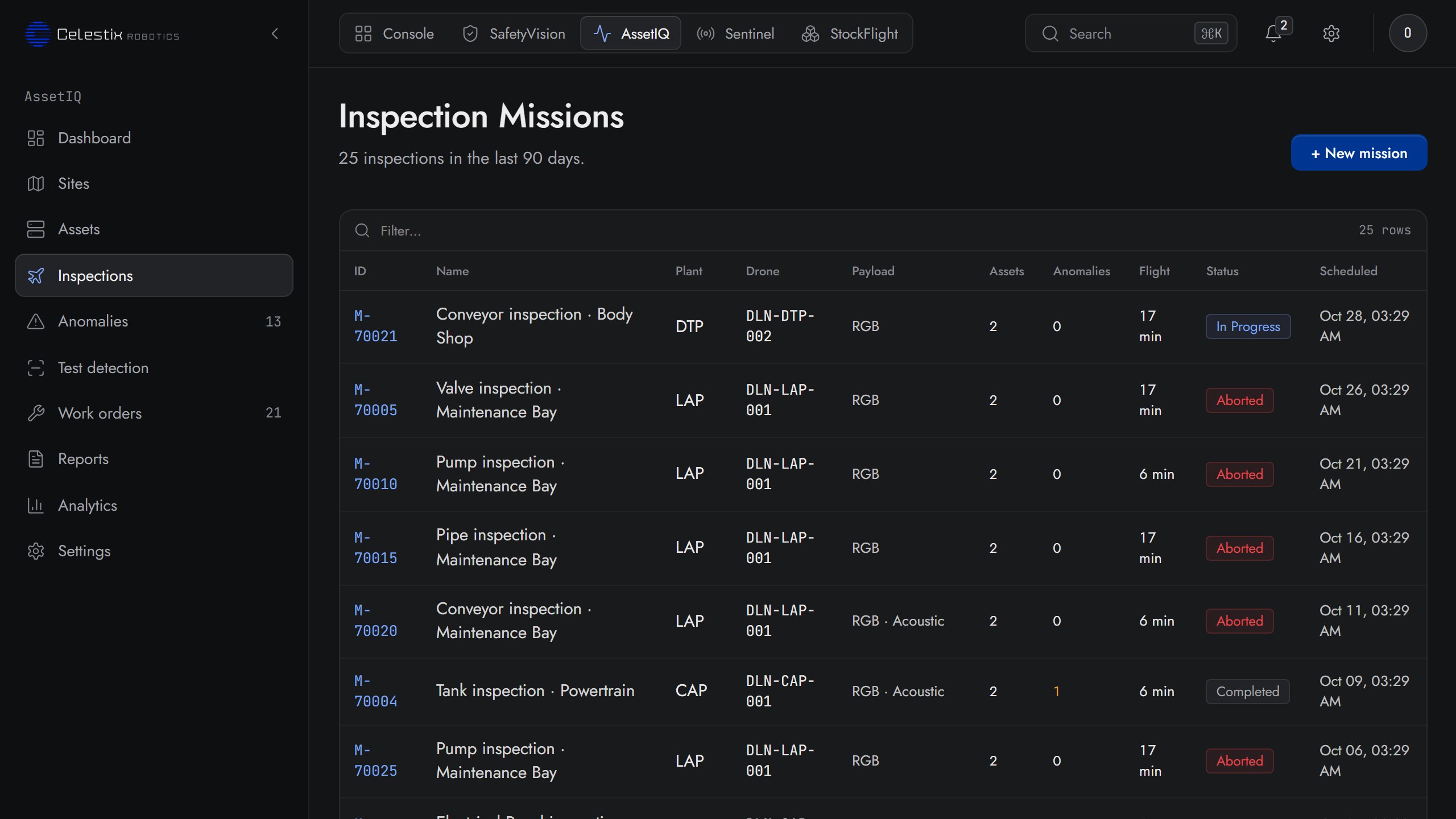Click the Inspections drone icon
Viewport: 1456px width, 819px height.
36,276
